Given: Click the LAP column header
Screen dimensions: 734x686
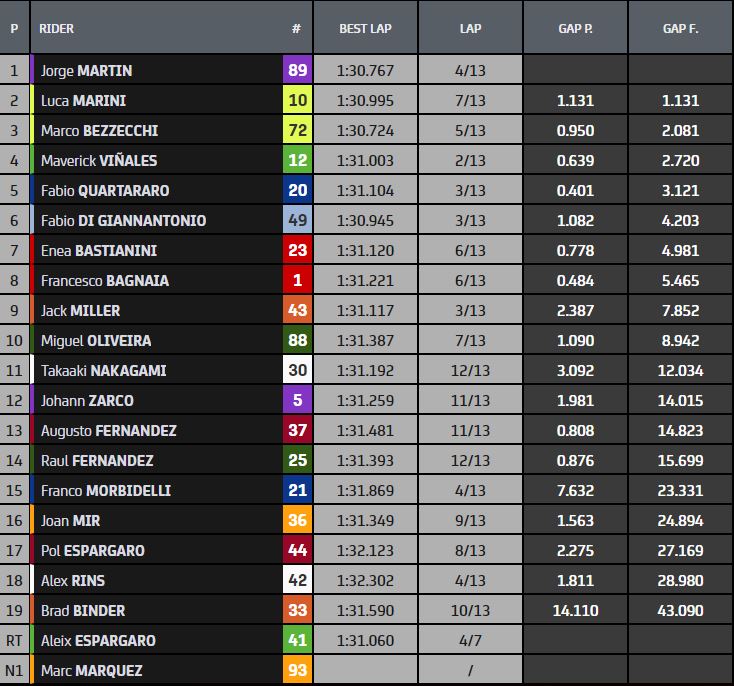Looking at the screenshot, I should pos(470,28).
